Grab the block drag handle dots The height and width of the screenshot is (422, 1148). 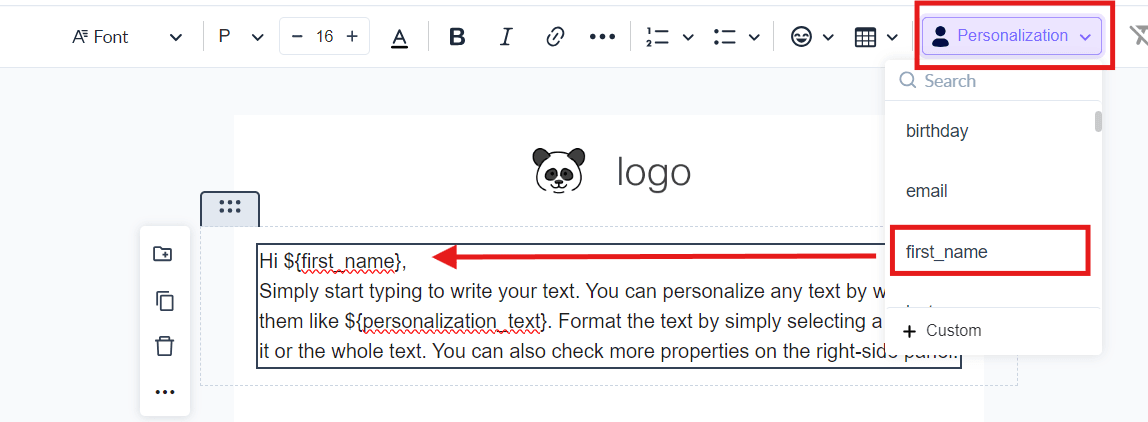pos(230,208)
